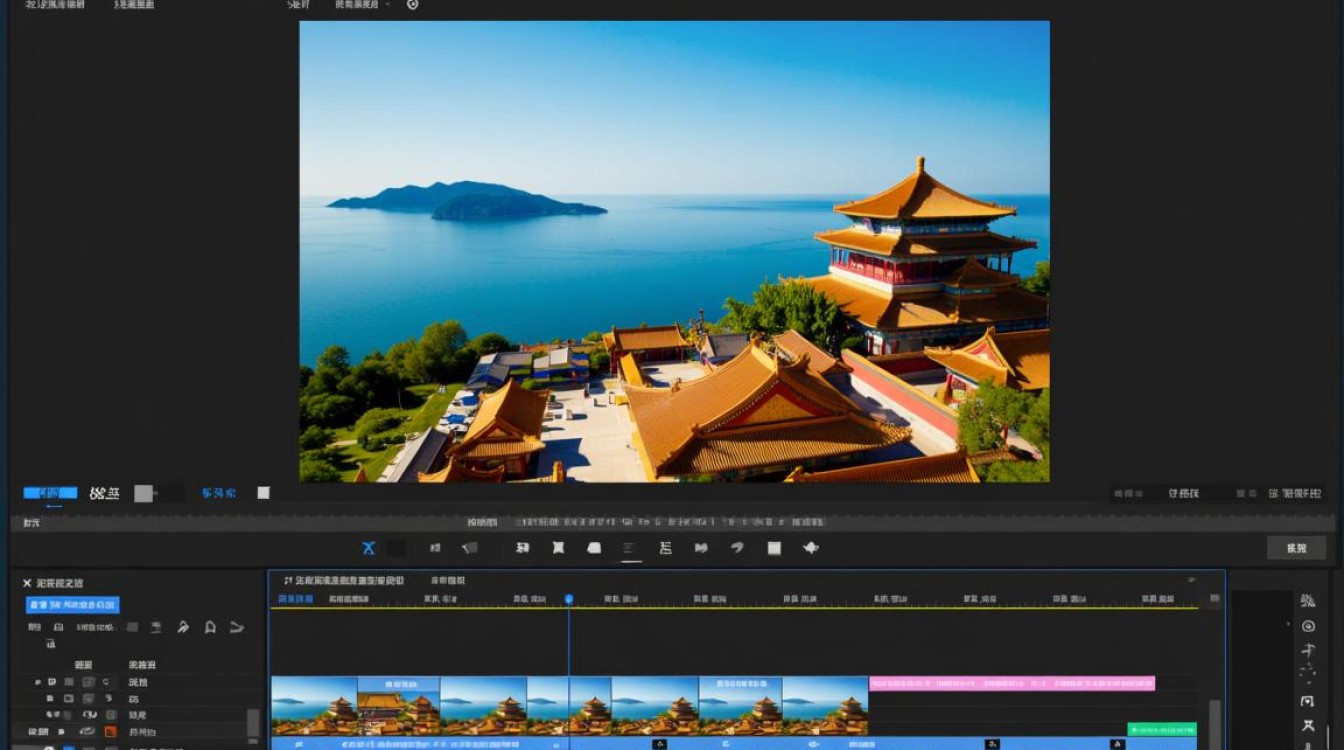This screenshot has height=750, width=1344.
Task: Click the circular target icon in the right vertical toolbar
Action: [1308, 626]
